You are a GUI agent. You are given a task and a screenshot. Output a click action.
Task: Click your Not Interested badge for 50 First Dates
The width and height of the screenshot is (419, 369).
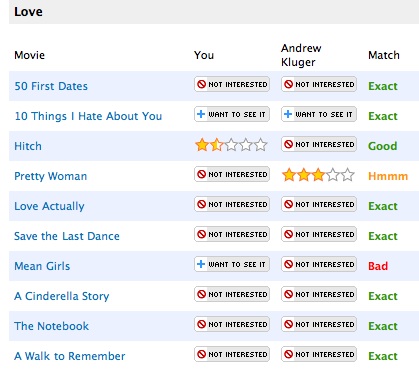click(x=232, y=84)
